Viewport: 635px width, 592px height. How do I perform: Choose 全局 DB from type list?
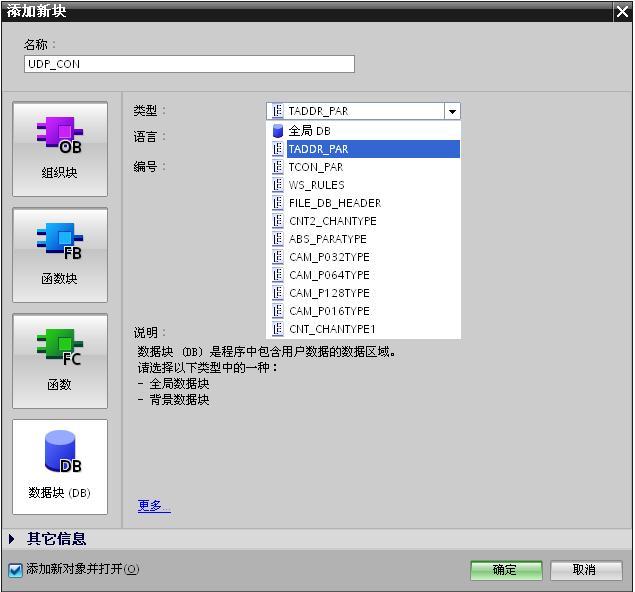click(x=363, y=131)
